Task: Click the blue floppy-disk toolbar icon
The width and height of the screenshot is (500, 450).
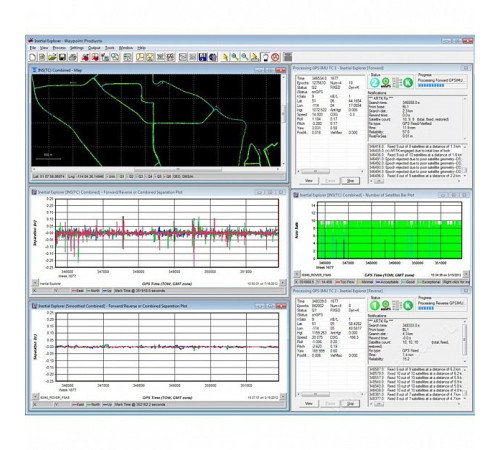Action: [203, 57]
